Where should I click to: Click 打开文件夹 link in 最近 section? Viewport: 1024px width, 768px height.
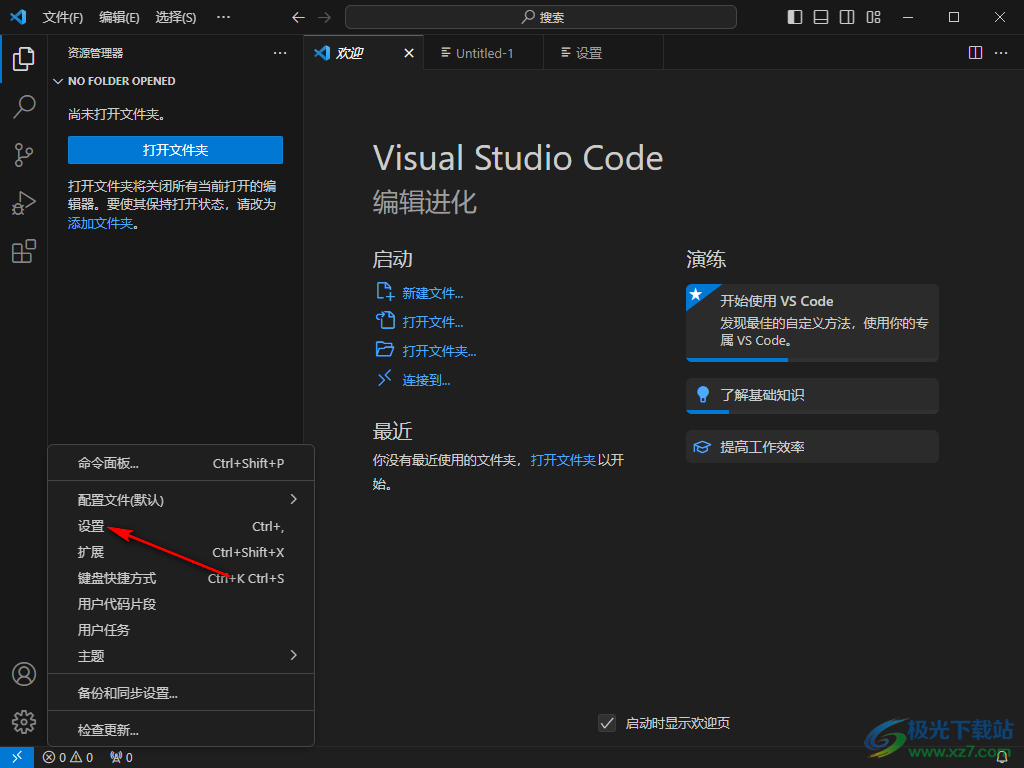tap(563, 460)
